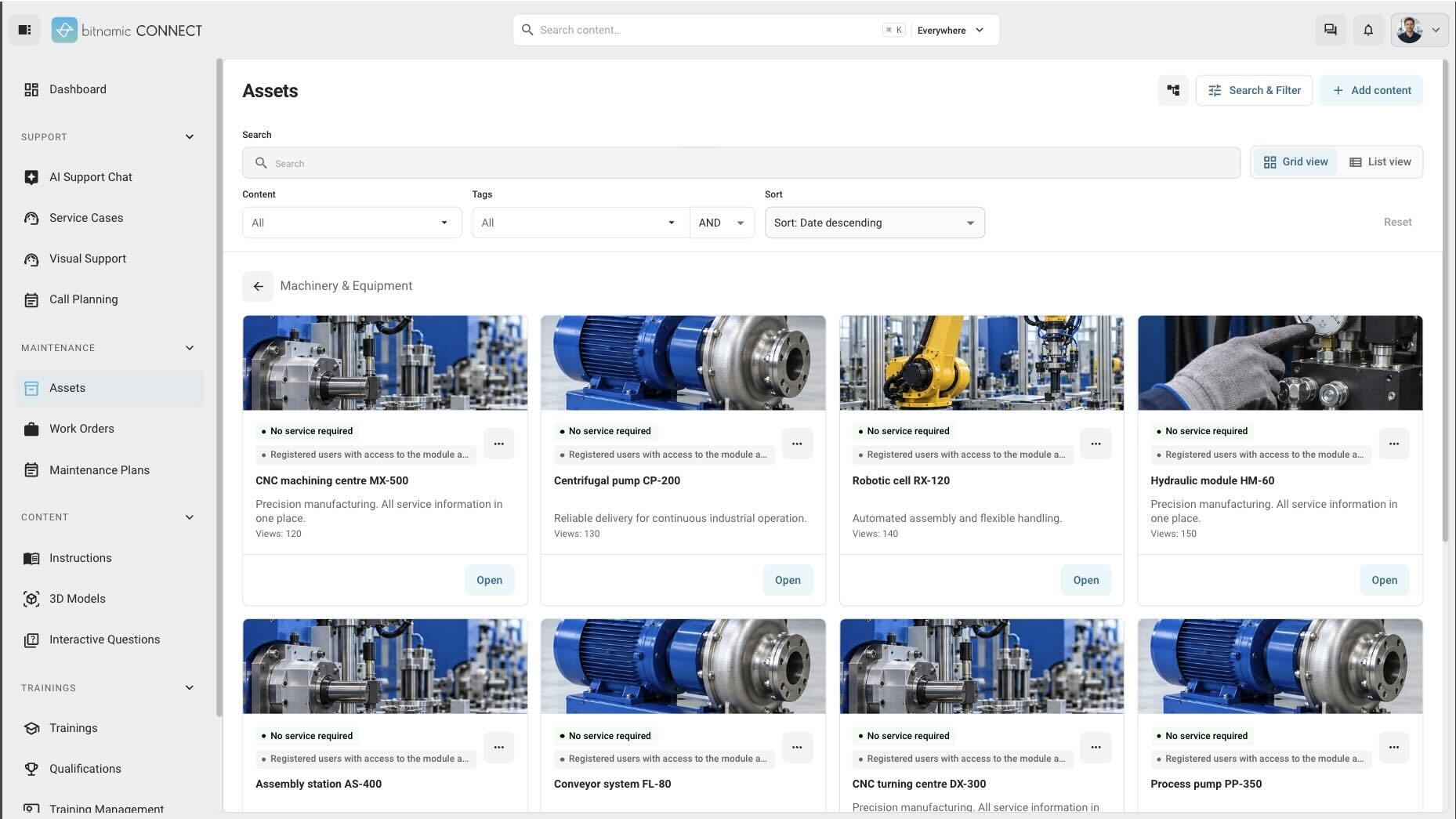Screen dimensions: 1456x819
Task: Click the Search & Filter button
Action: (x=1254, y=90)
